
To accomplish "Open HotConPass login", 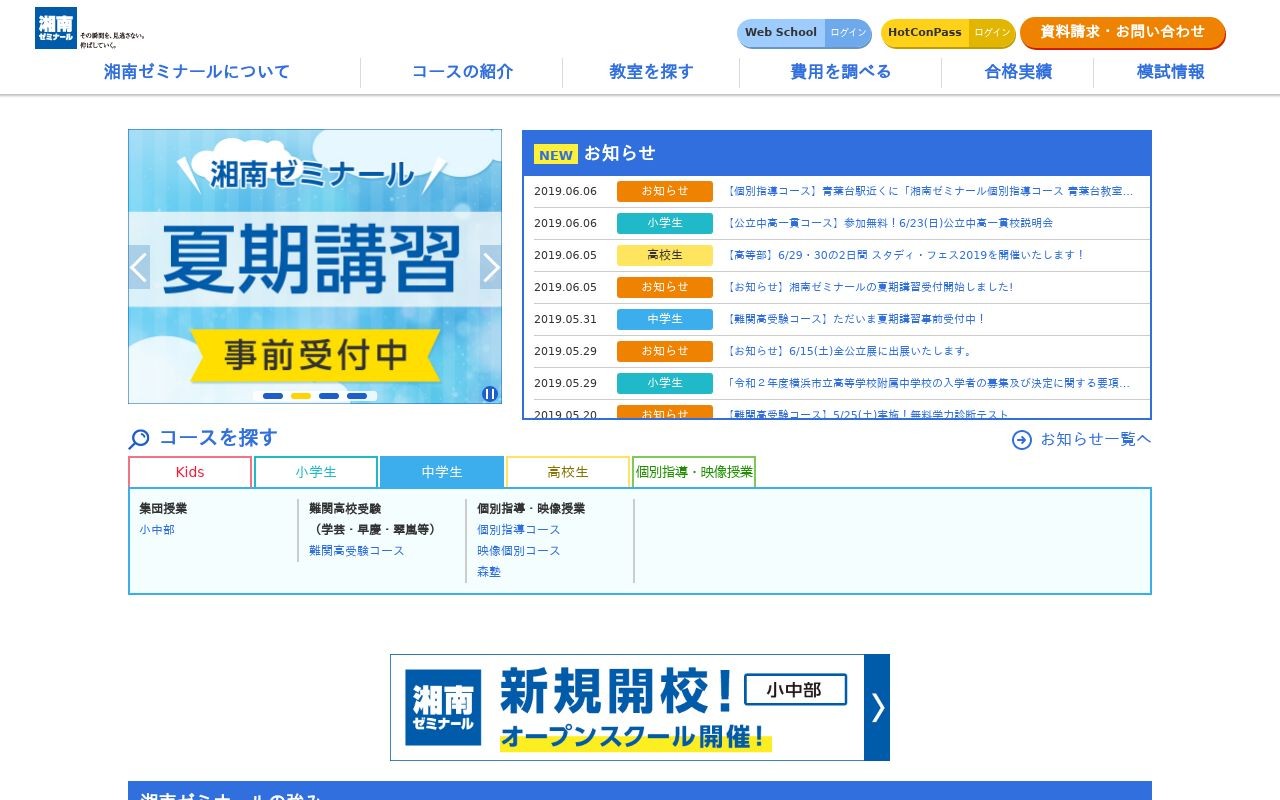I will 948,33.
